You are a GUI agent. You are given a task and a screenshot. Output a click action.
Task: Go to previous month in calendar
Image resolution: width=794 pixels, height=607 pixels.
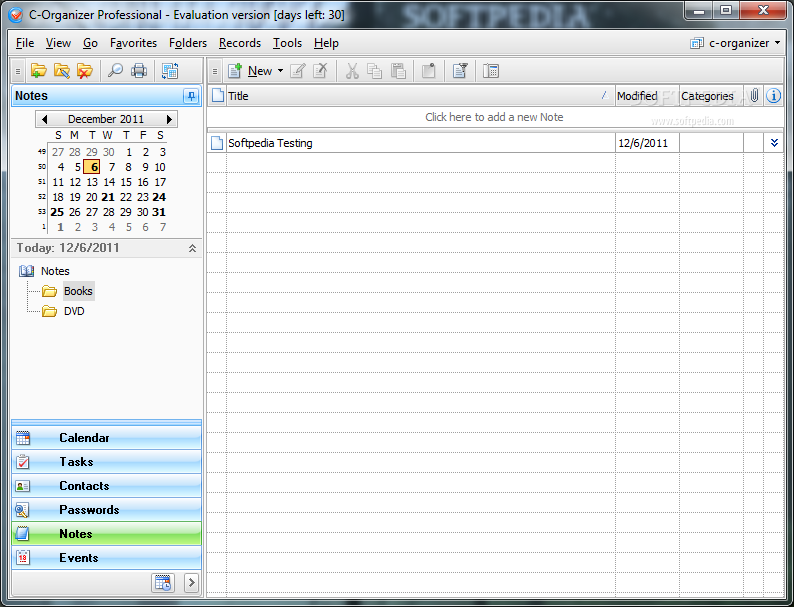44,119
